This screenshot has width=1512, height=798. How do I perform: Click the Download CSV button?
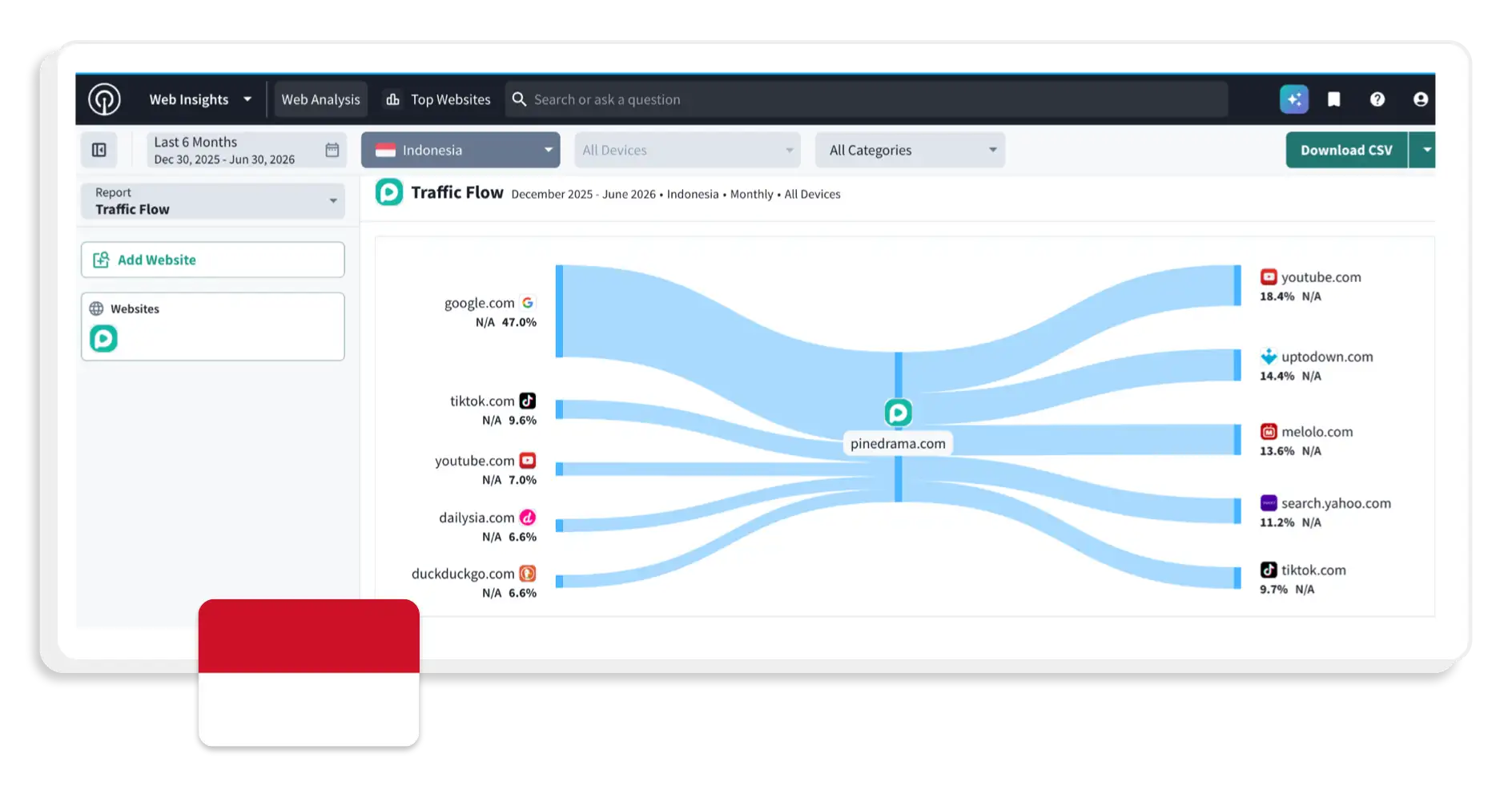click(1346, 150)
